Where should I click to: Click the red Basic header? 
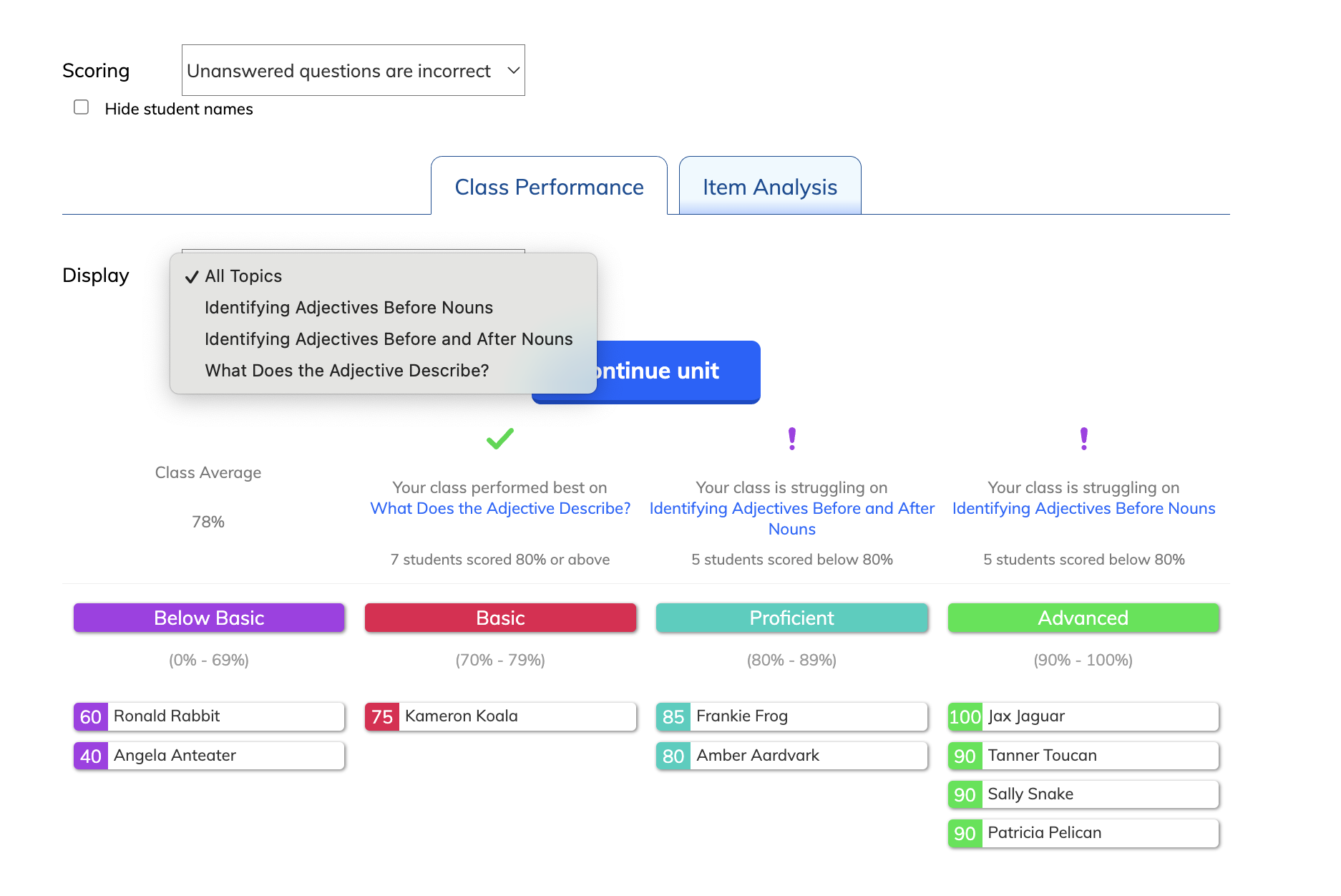click(x=500, y=618)
